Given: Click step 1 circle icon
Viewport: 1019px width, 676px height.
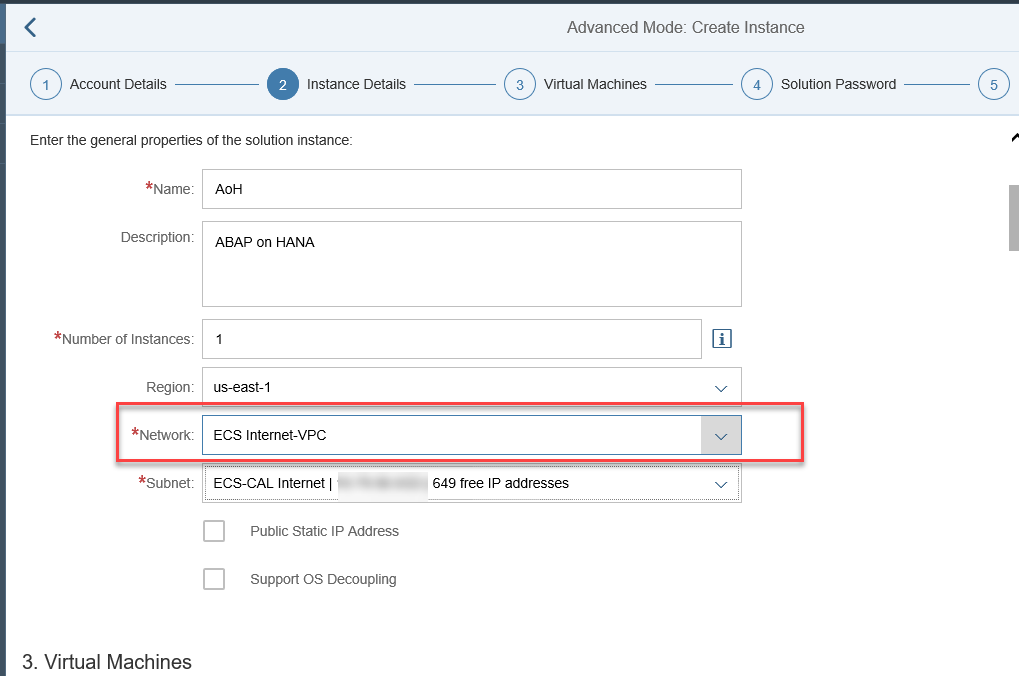Looking at the screenshot, I should pyautogui.click(x=46, y=85).
